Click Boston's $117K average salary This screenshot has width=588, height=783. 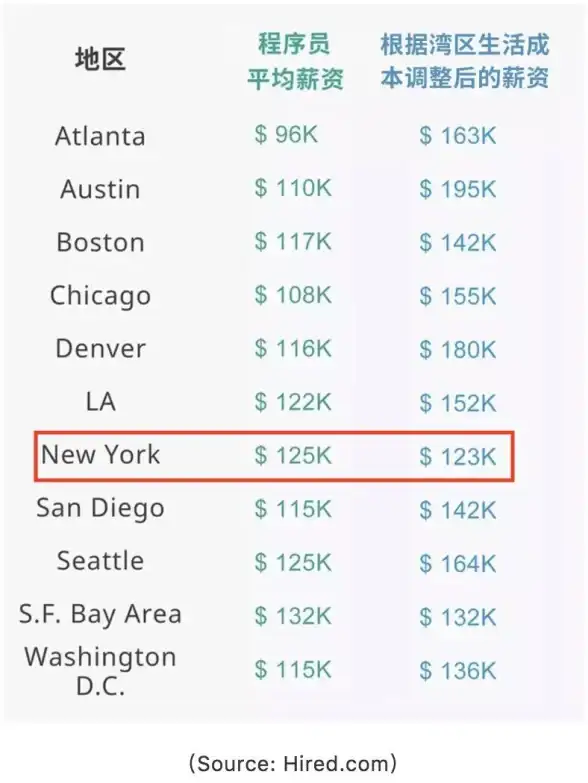pos(293,242)
